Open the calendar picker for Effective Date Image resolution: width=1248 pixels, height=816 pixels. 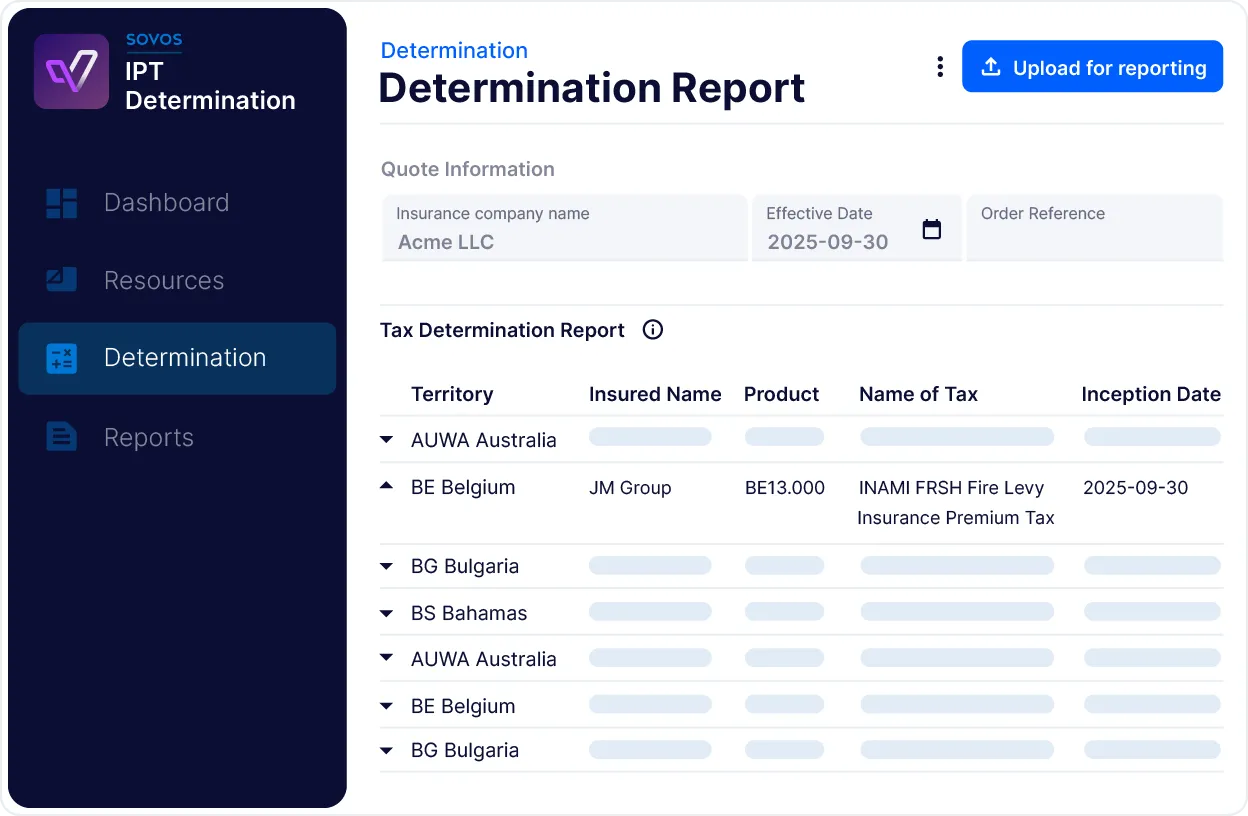tap(931, 230)
